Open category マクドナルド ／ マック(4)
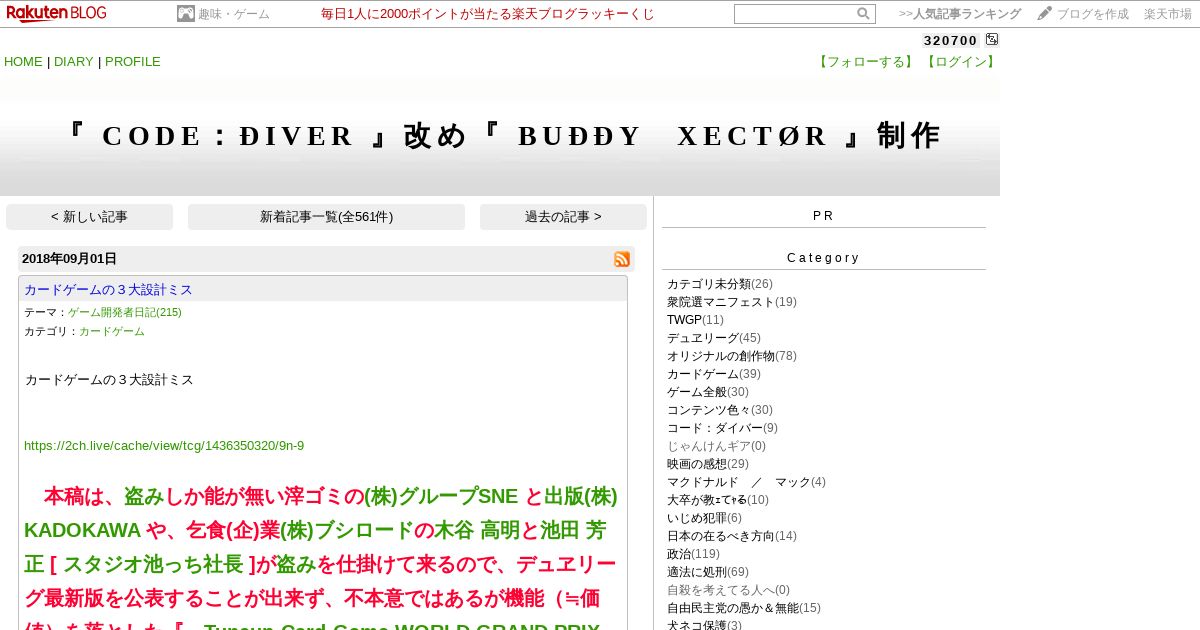The image size is (1200, 630). tap(746, 482)
